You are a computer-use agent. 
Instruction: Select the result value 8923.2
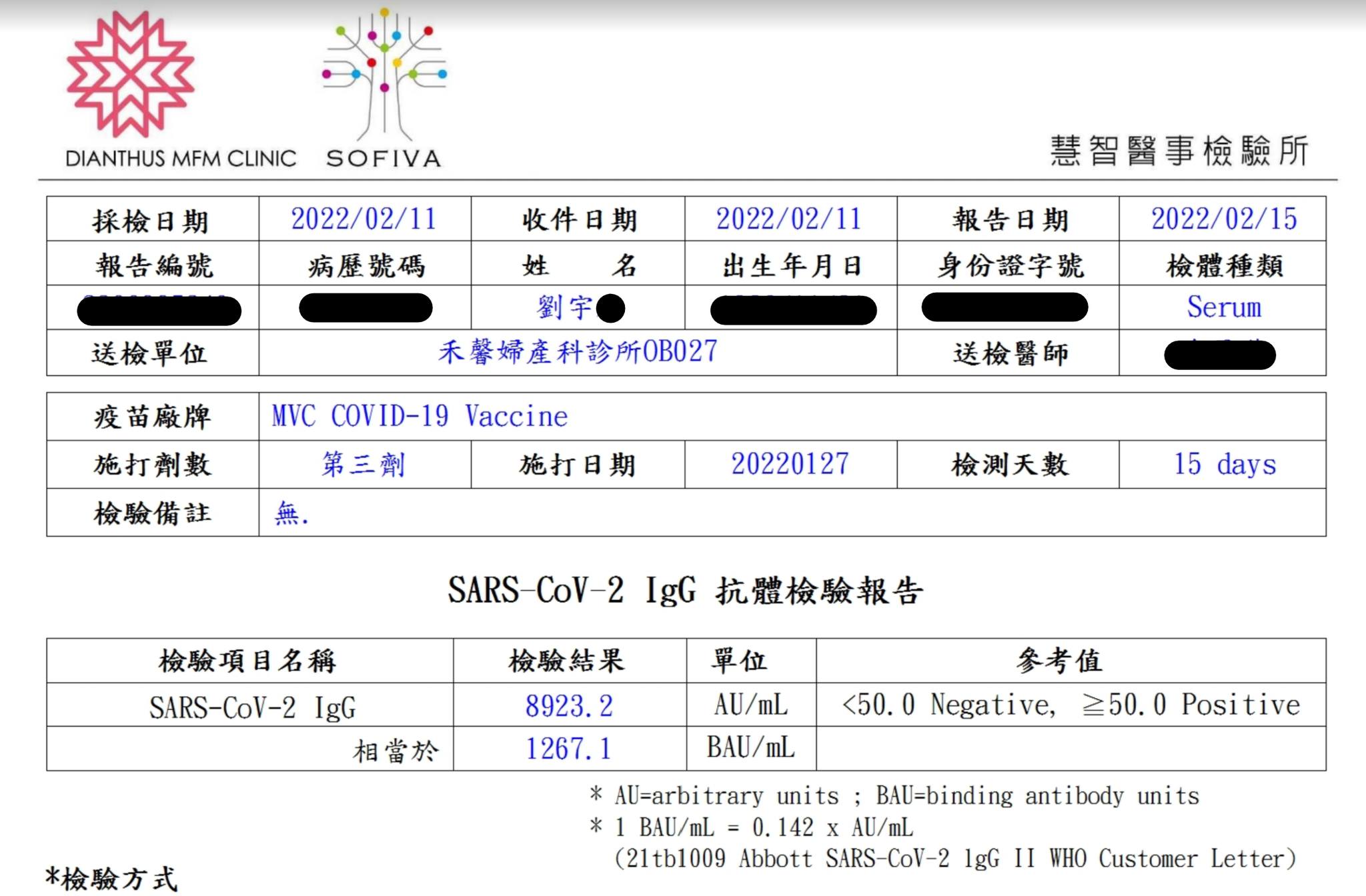pos(569,706)
